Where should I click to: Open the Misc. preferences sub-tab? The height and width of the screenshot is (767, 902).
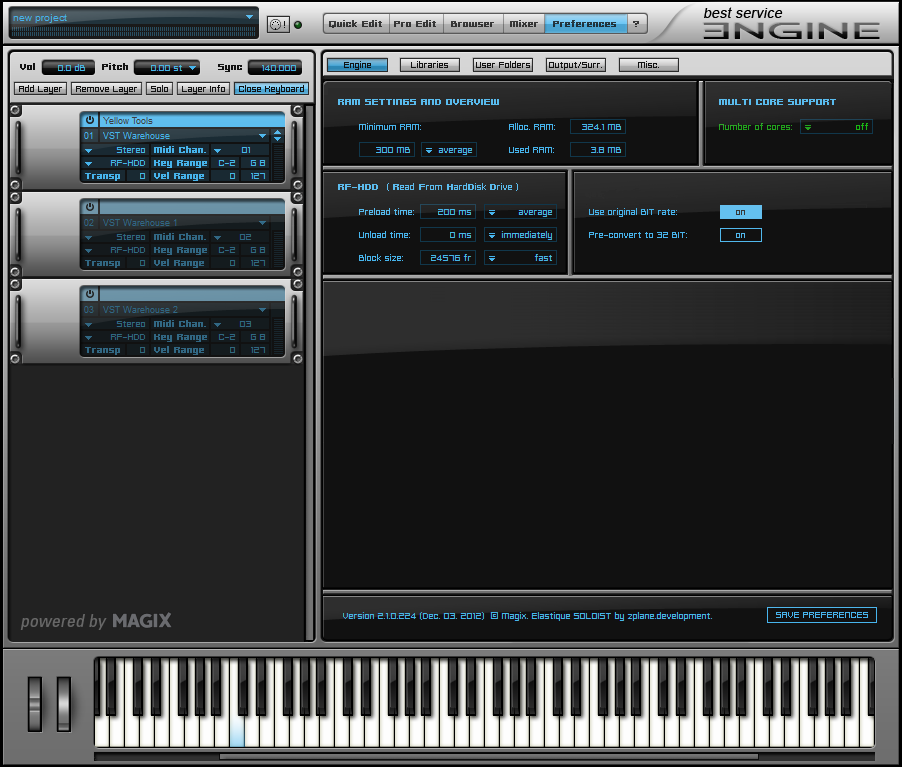tap(648, 65)
